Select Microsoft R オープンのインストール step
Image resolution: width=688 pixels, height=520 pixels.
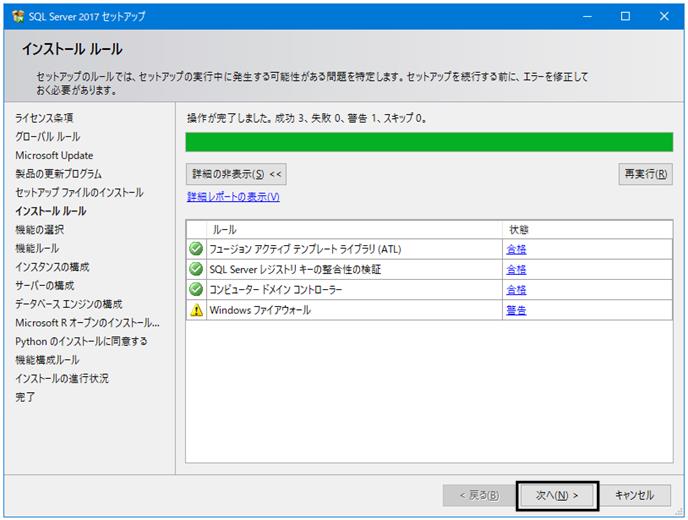click(87, 323)
